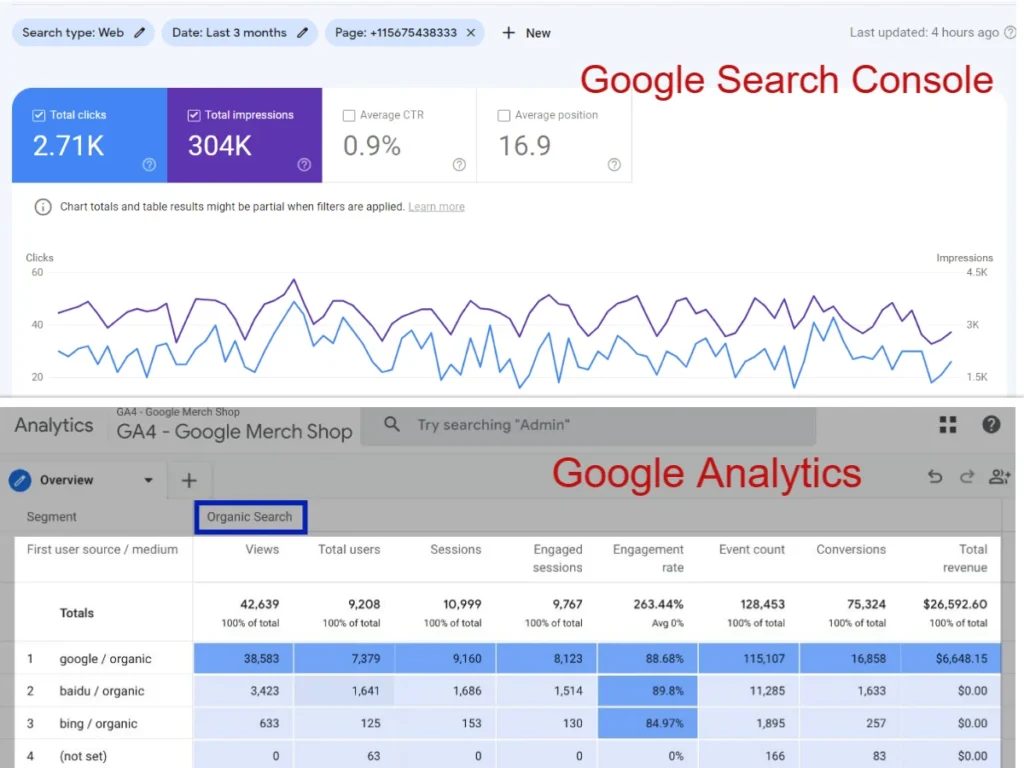Sort by the Total users column header
Viewport: 1024px width, 768px height.
(349, 550)
